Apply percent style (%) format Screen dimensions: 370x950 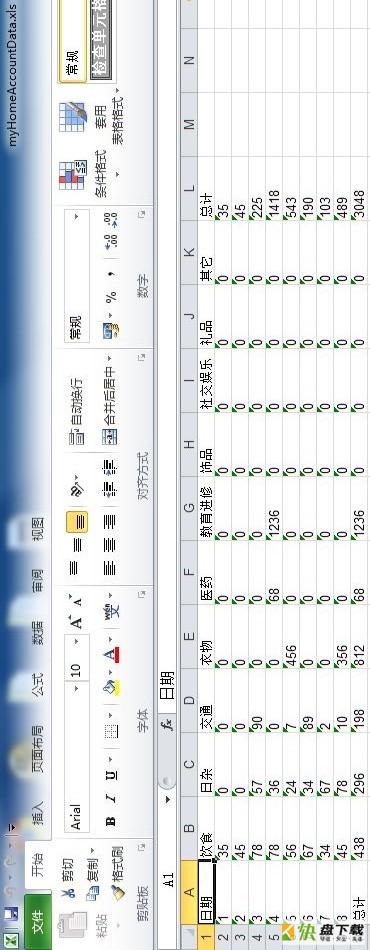(x=111, y=297)
